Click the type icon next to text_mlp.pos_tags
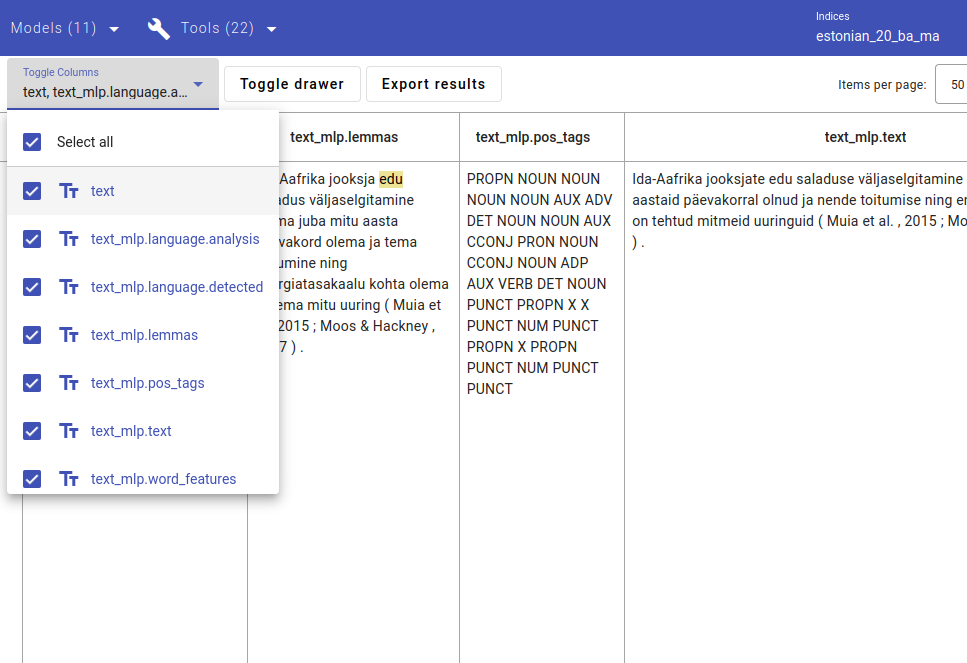 pyautogui.click(x=68, y=384)
